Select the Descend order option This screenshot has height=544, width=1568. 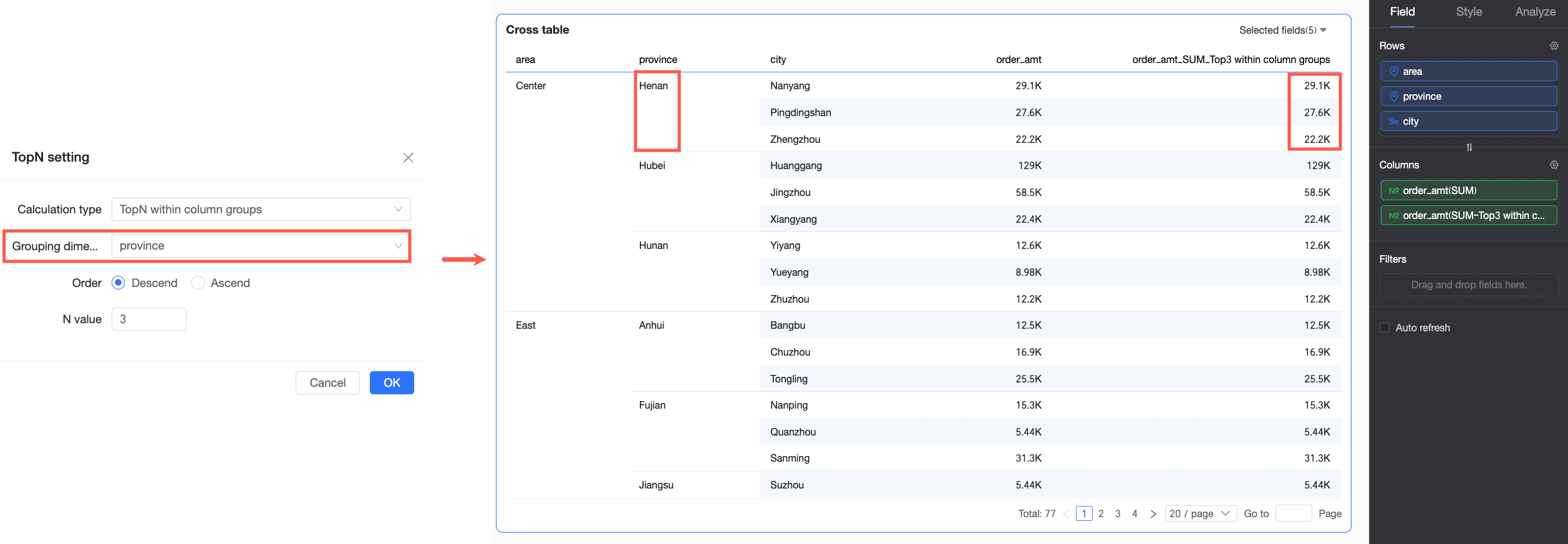pyautogui.click(x=118, y=283)
